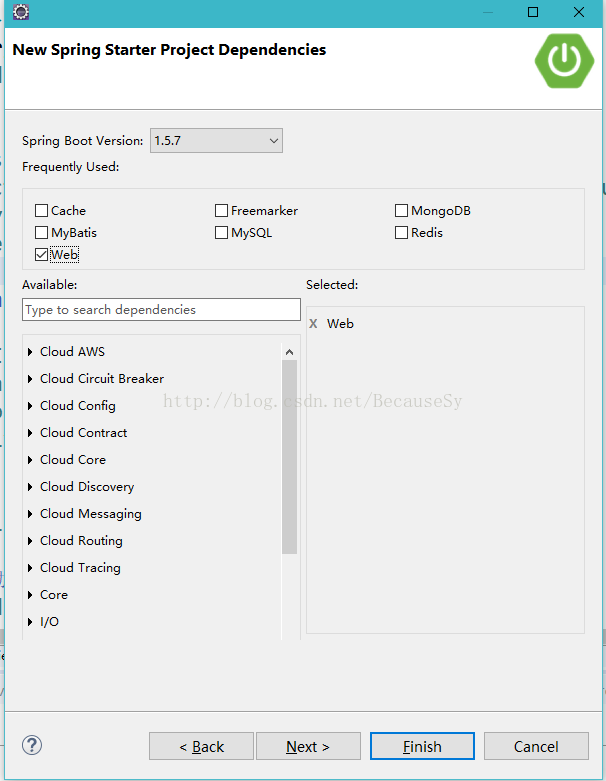Expand the Cloud Core category
This screenshot has height=781, width=606.
coord(30,460)
